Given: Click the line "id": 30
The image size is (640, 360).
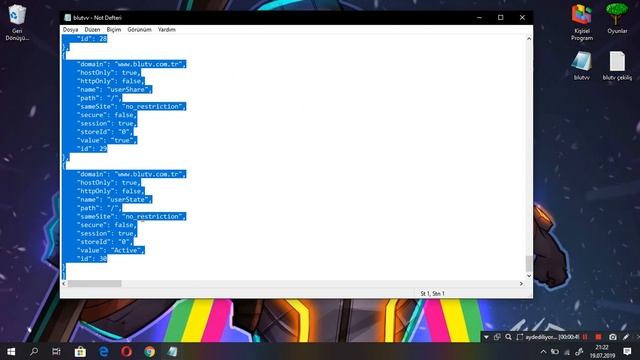Looking at the screenshot, I should coord(91,259).
